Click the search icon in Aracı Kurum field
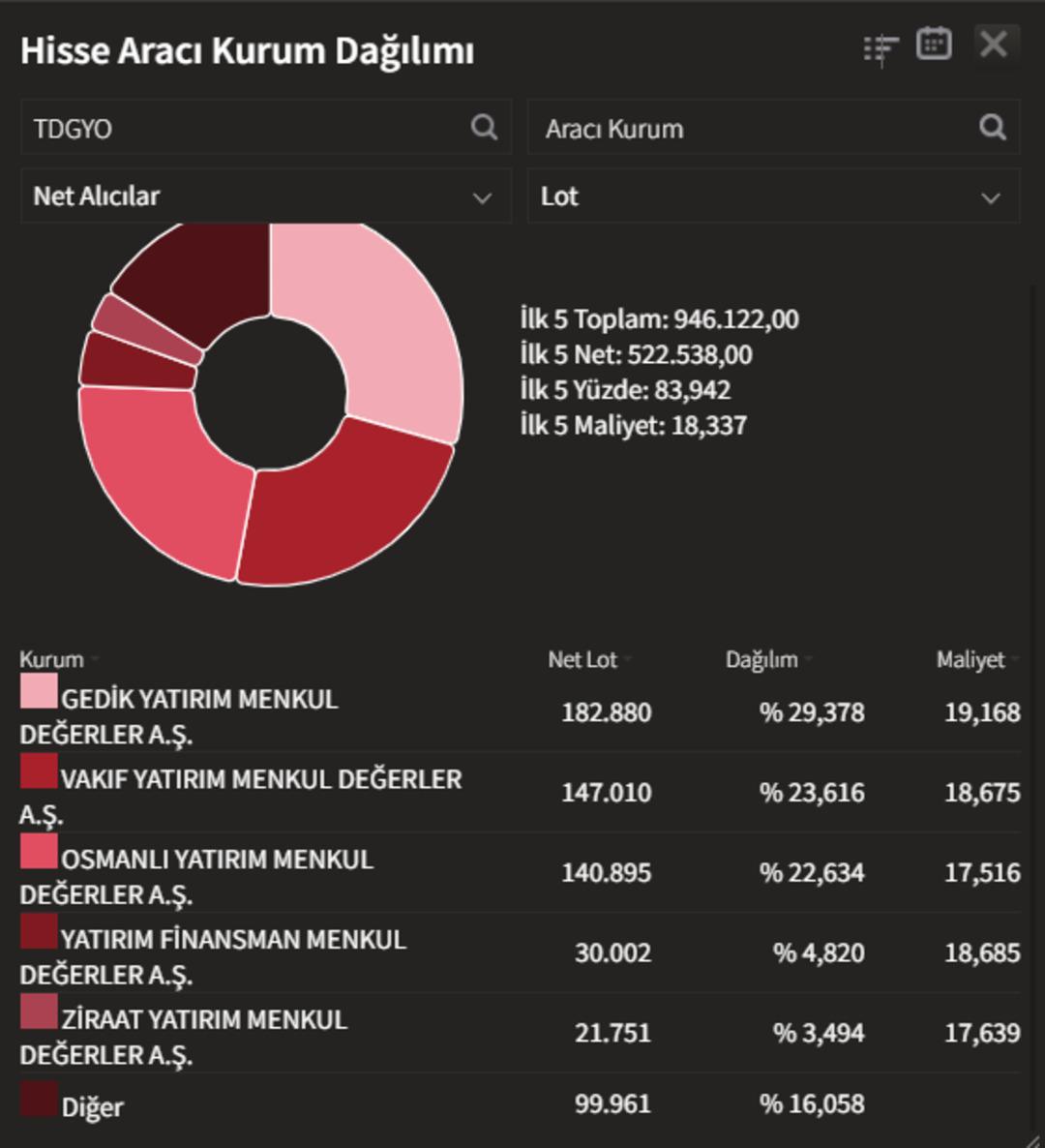This screenshot has height=1148, width=1045. pyautogui.click(x=992, y=128)
